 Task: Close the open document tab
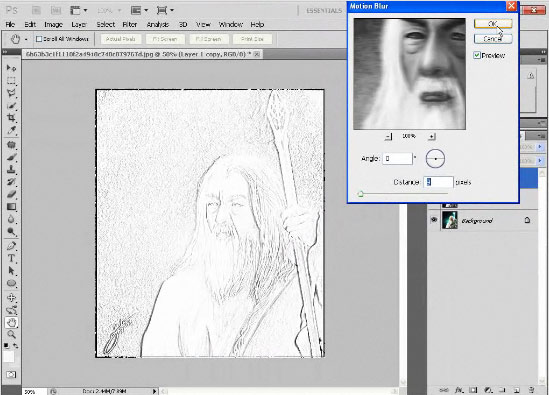pos(257,54)
